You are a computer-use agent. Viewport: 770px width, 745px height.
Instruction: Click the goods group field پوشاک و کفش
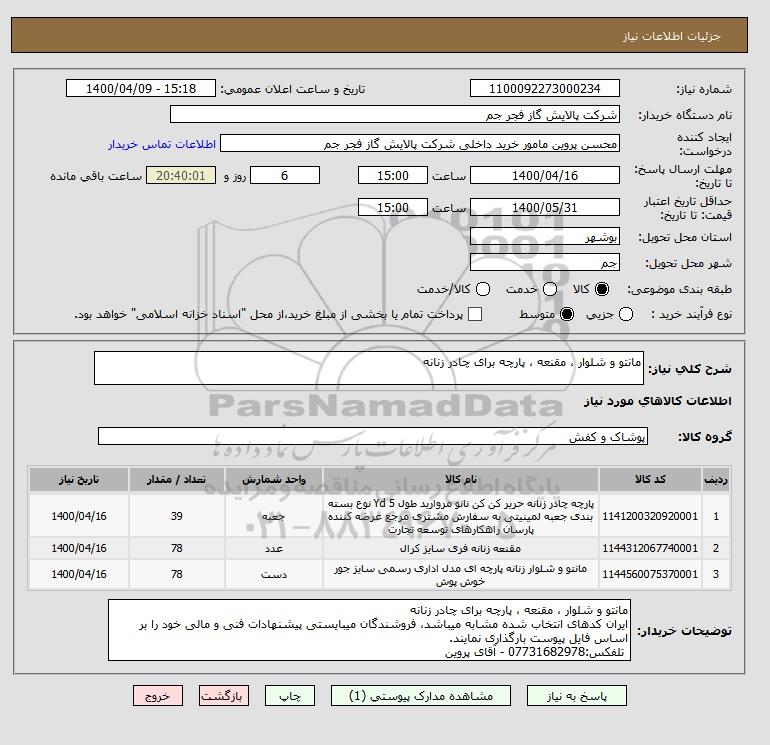pyautogui.click(x=373, y=436)
